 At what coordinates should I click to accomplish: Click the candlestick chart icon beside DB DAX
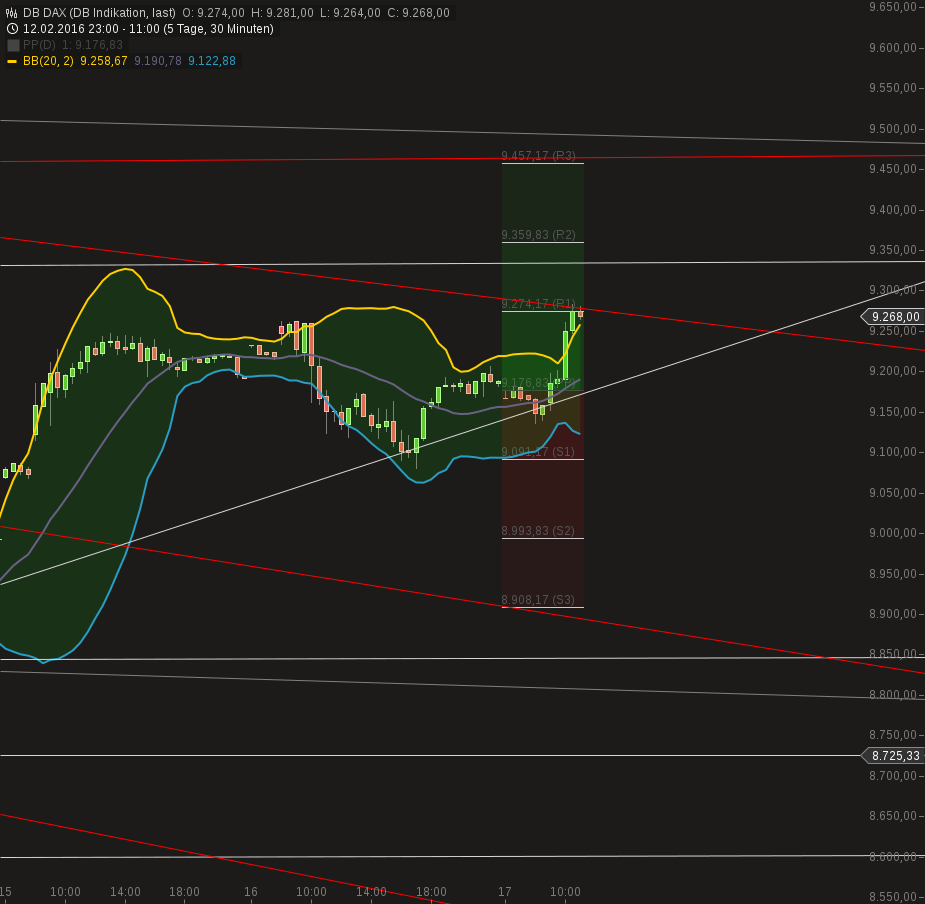13,12
